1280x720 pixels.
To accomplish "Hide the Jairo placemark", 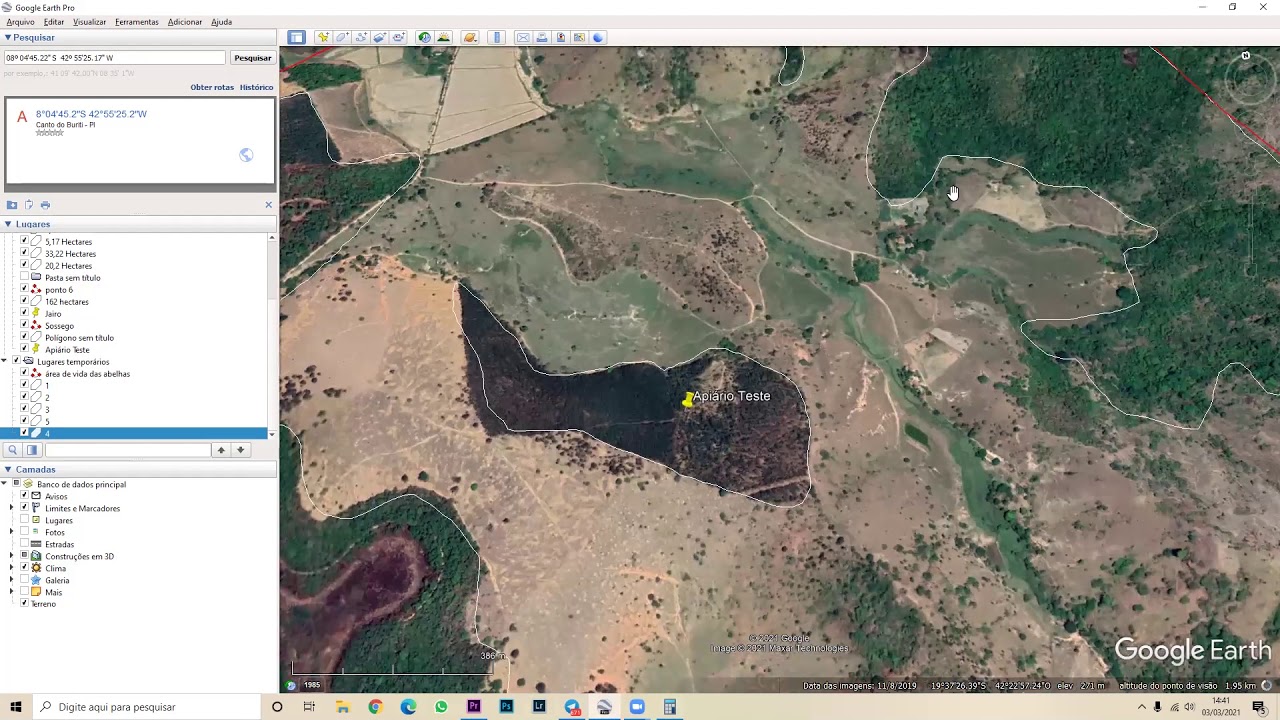I will click(x=25, y=313).
